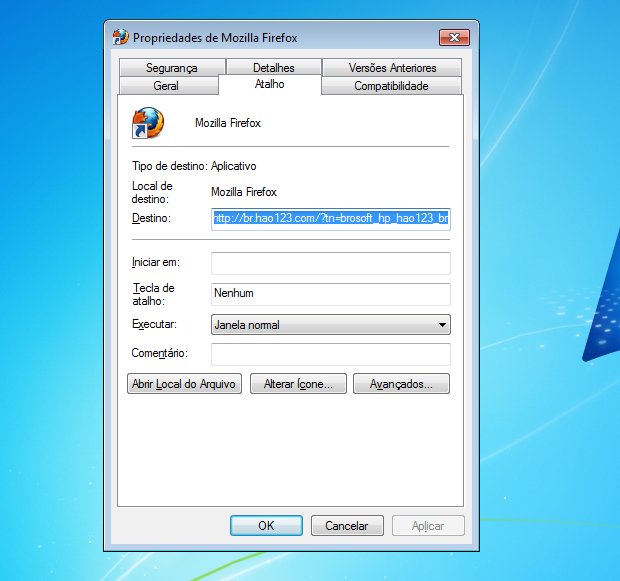This screenshot has height=581, width=620.
Task: Focus the Iniciar em input field
Action: point(331,263)
